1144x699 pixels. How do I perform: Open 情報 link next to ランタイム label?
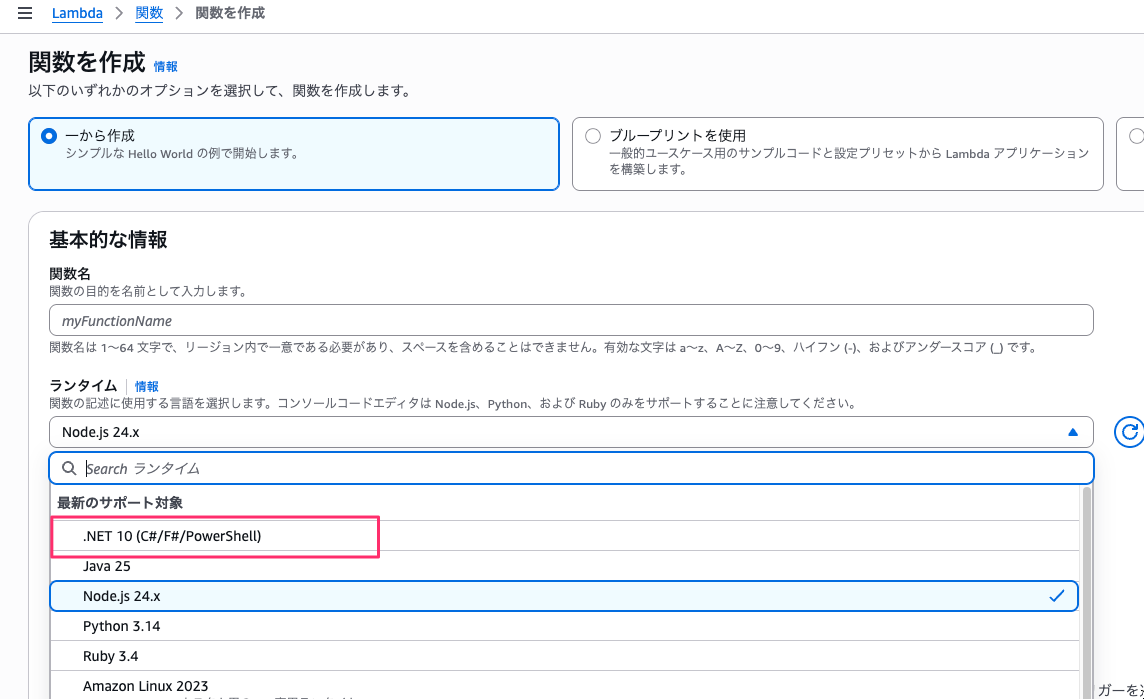click(x=146, y=386)
